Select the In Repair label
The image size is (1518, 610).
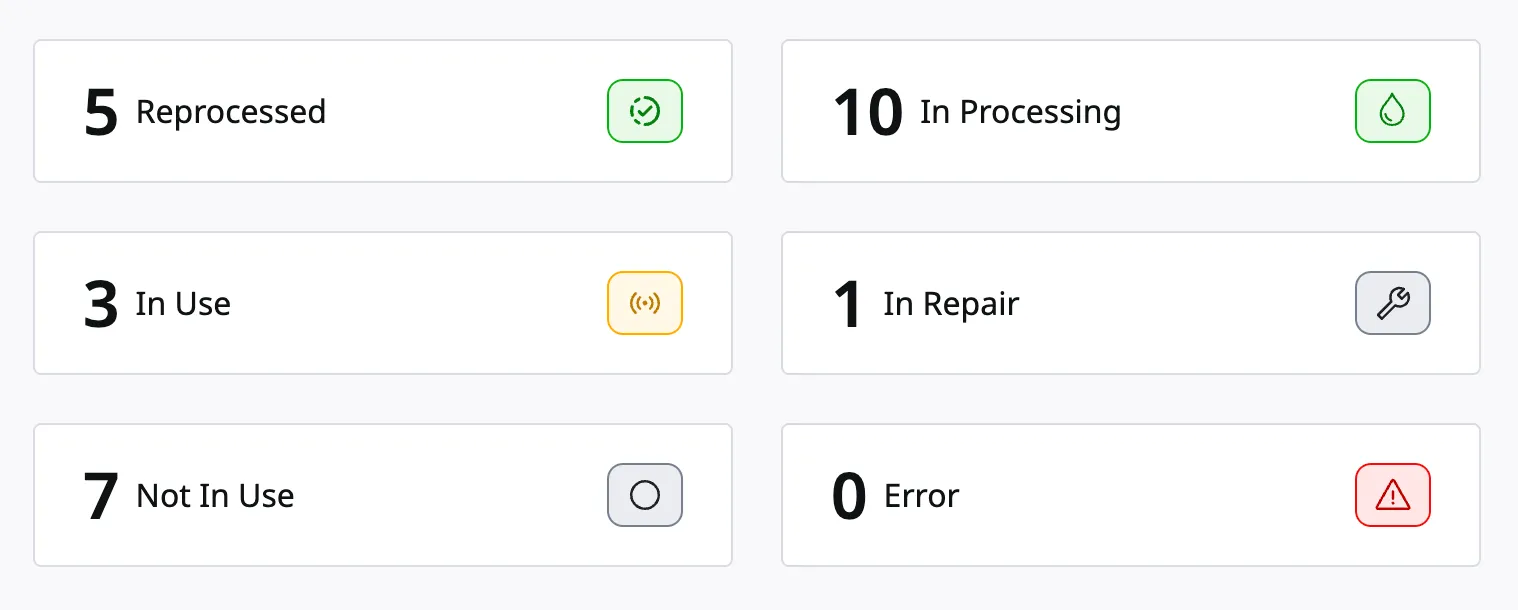coord(951,304)
